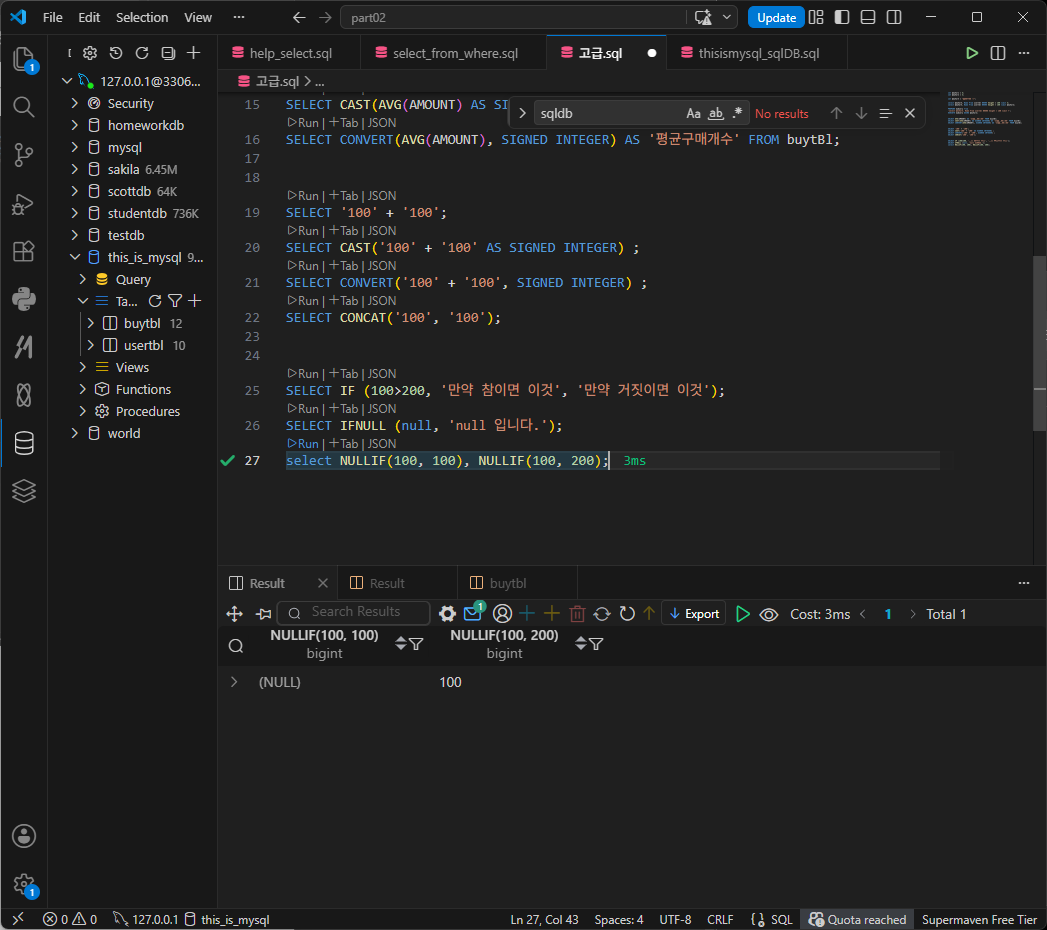Pin the result panel
Screen dimensions: 1047x930
pos(264,614)
